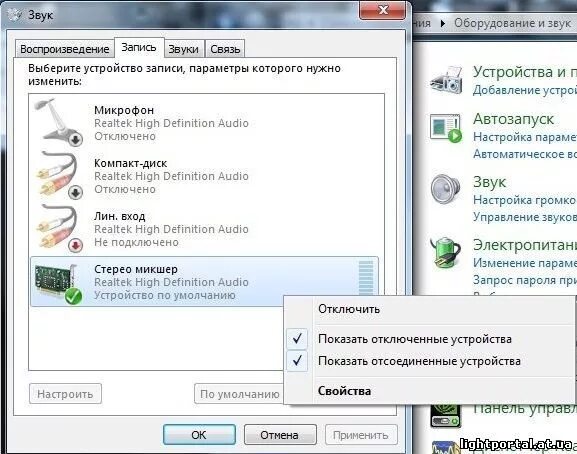The image size is (577, 454).
Task: Expand the breadcrumb arrow before Оборудование и звук
Action: click(443, 24)
